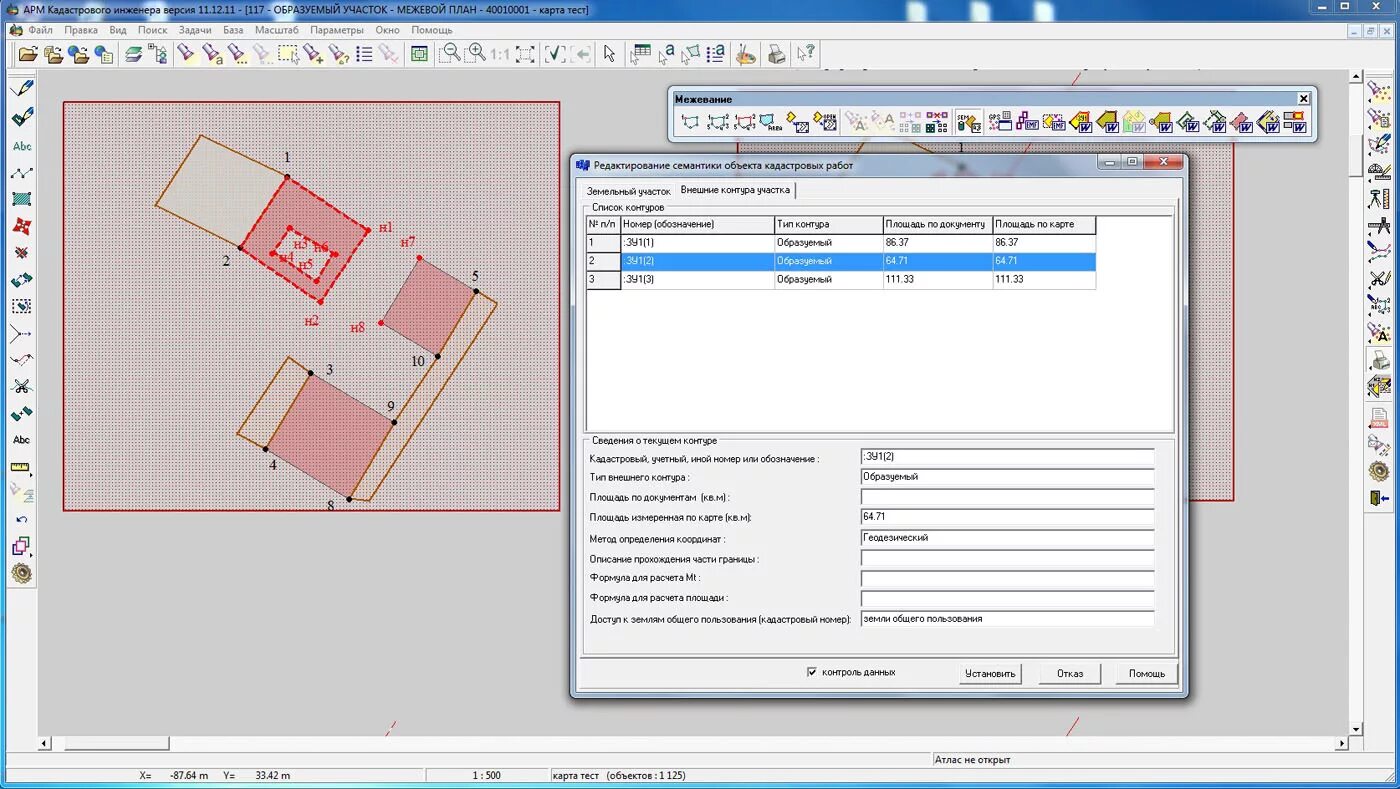
Task: Click the GPS coordinates icon in the Межевание toolbar
Action: (1000, 122)
